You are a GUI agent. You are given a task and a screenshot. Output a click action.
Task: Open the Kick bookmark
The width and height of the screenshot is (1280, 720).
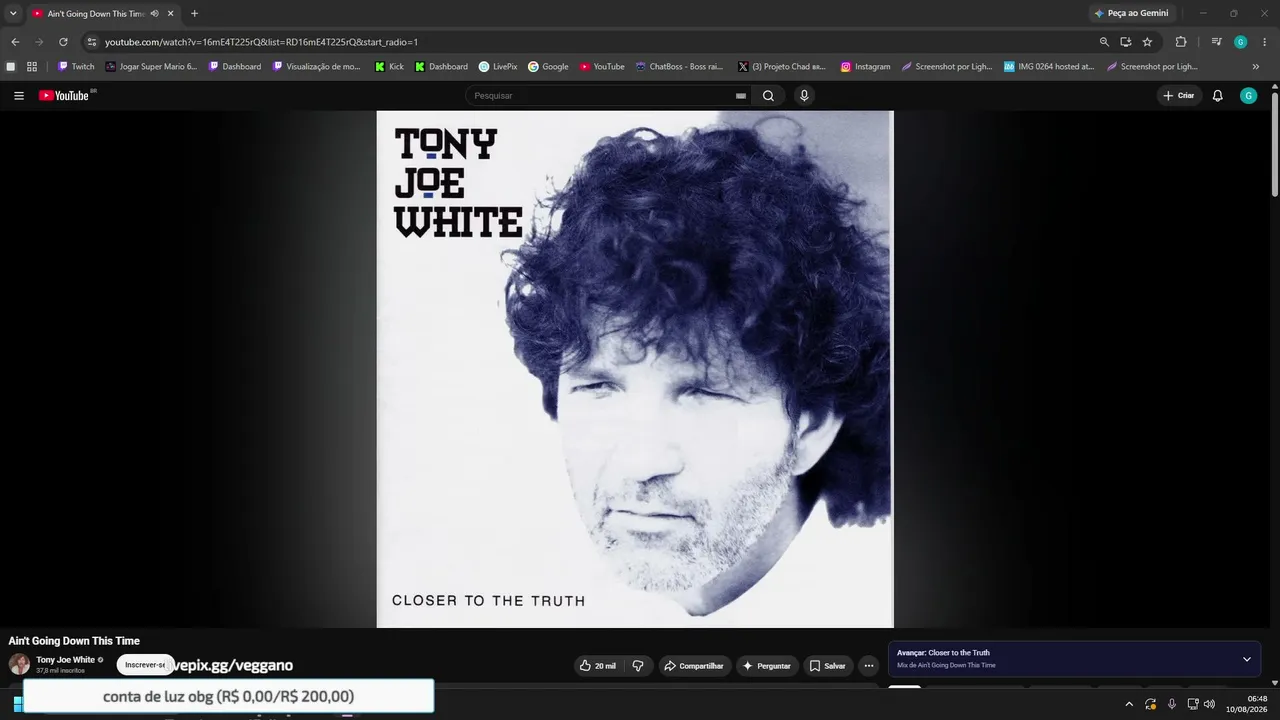[389, 67]
